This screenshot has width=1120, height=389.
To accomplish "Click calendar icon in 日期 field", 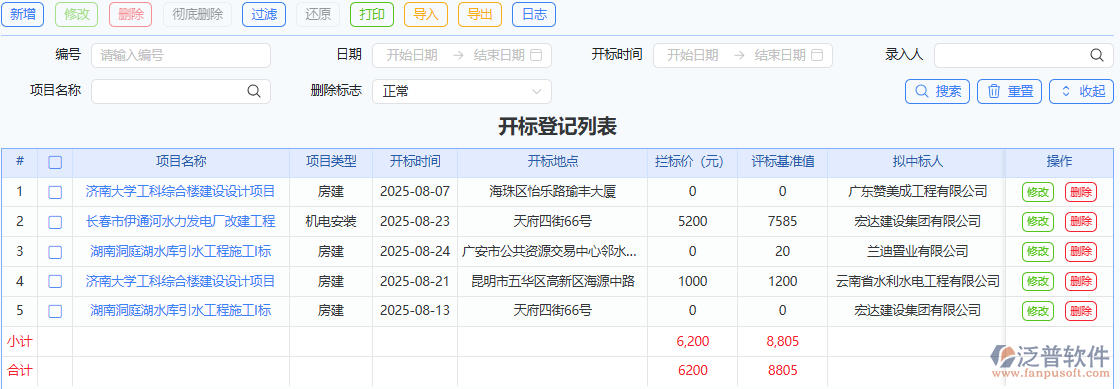I will click(x=536, y=55).
